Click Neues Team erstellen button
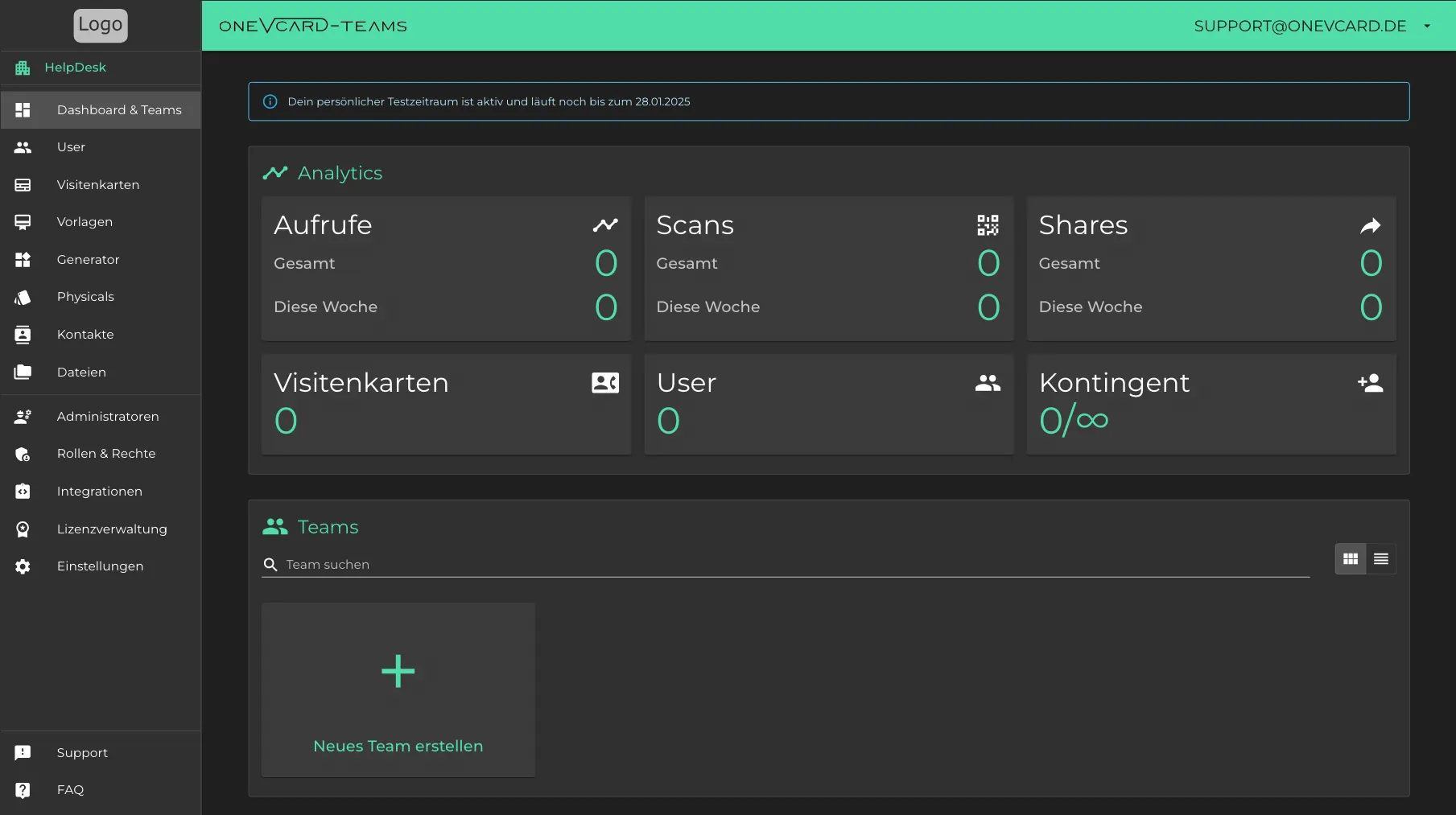The image size is (1456, 815). [398, 689]
